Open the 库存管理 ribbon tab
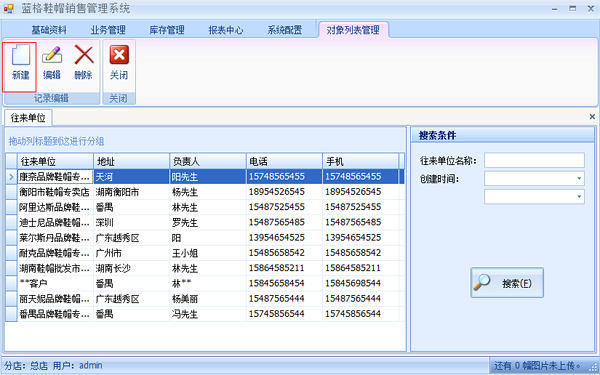This screenshot has height=375, width=600. click(x=167, y=30)
